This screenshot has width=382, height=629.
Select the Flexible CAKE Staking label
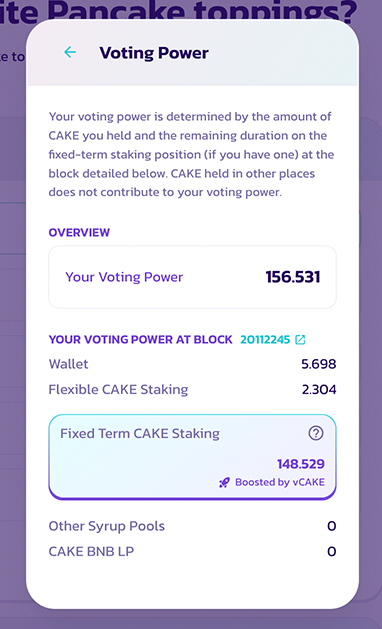pos(118,390)
